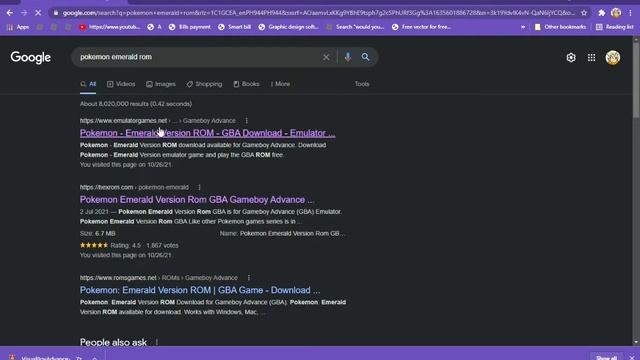Open the Google account avatar
This screenshot has width=640, height=360.
613,58
